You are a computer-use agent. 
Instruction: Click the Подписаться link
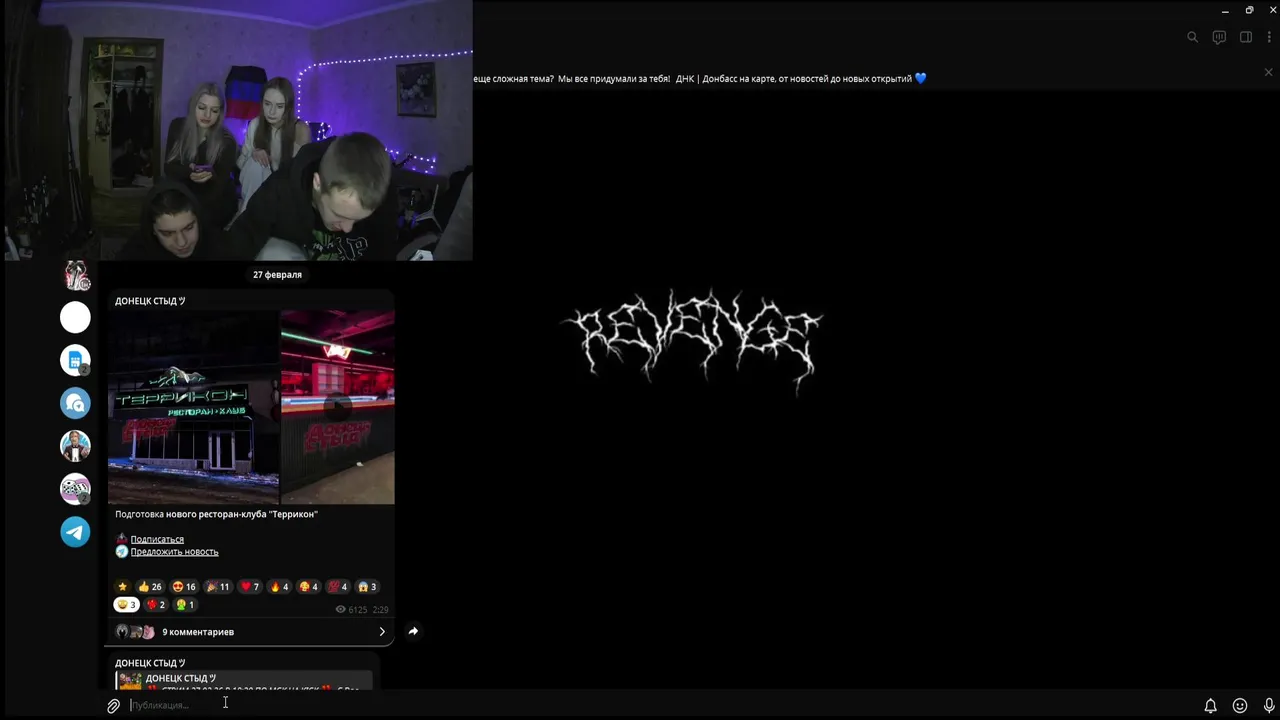point(157,539)
